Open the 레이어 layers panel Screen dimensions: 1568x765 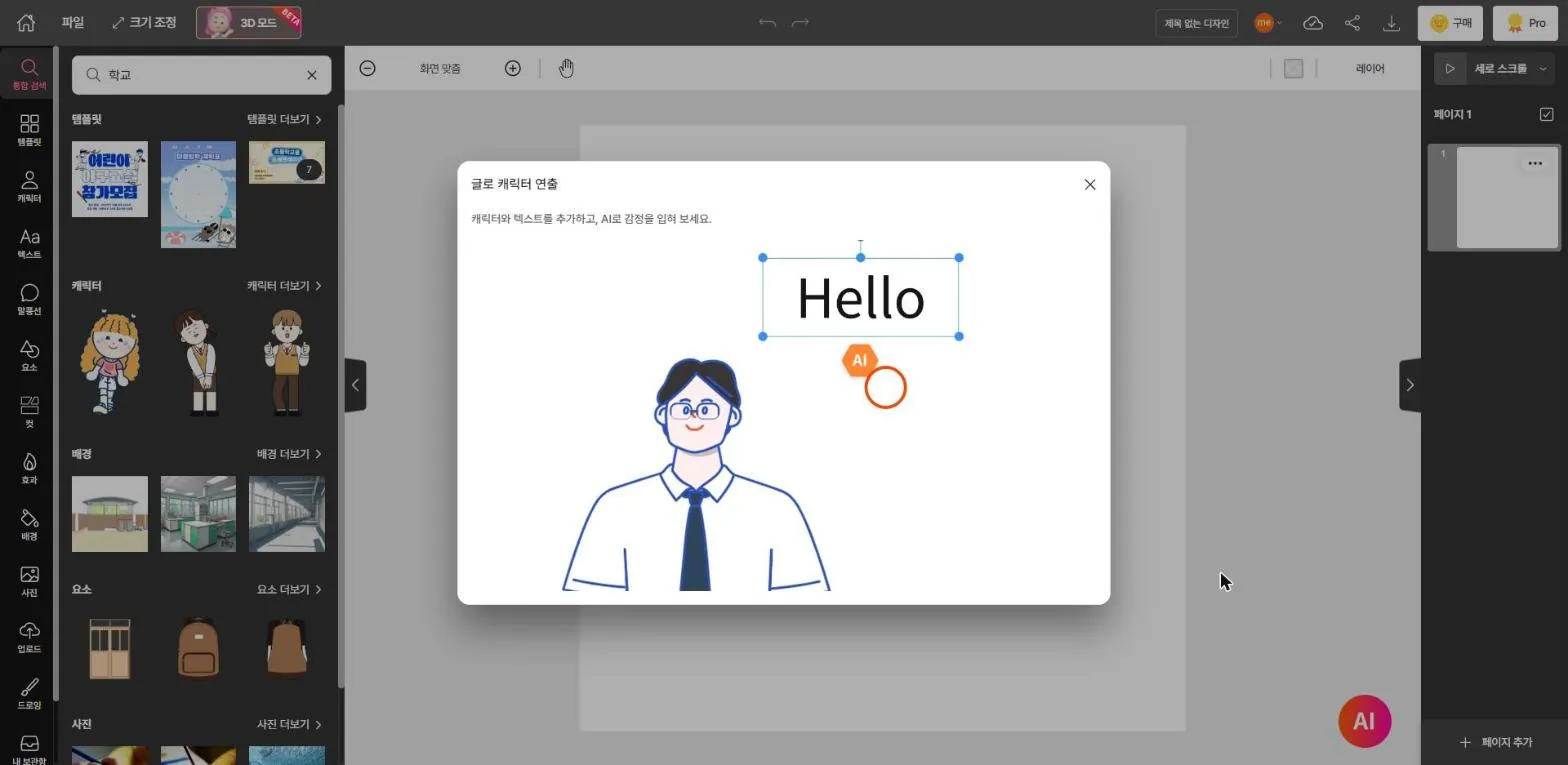(1370, 68)
